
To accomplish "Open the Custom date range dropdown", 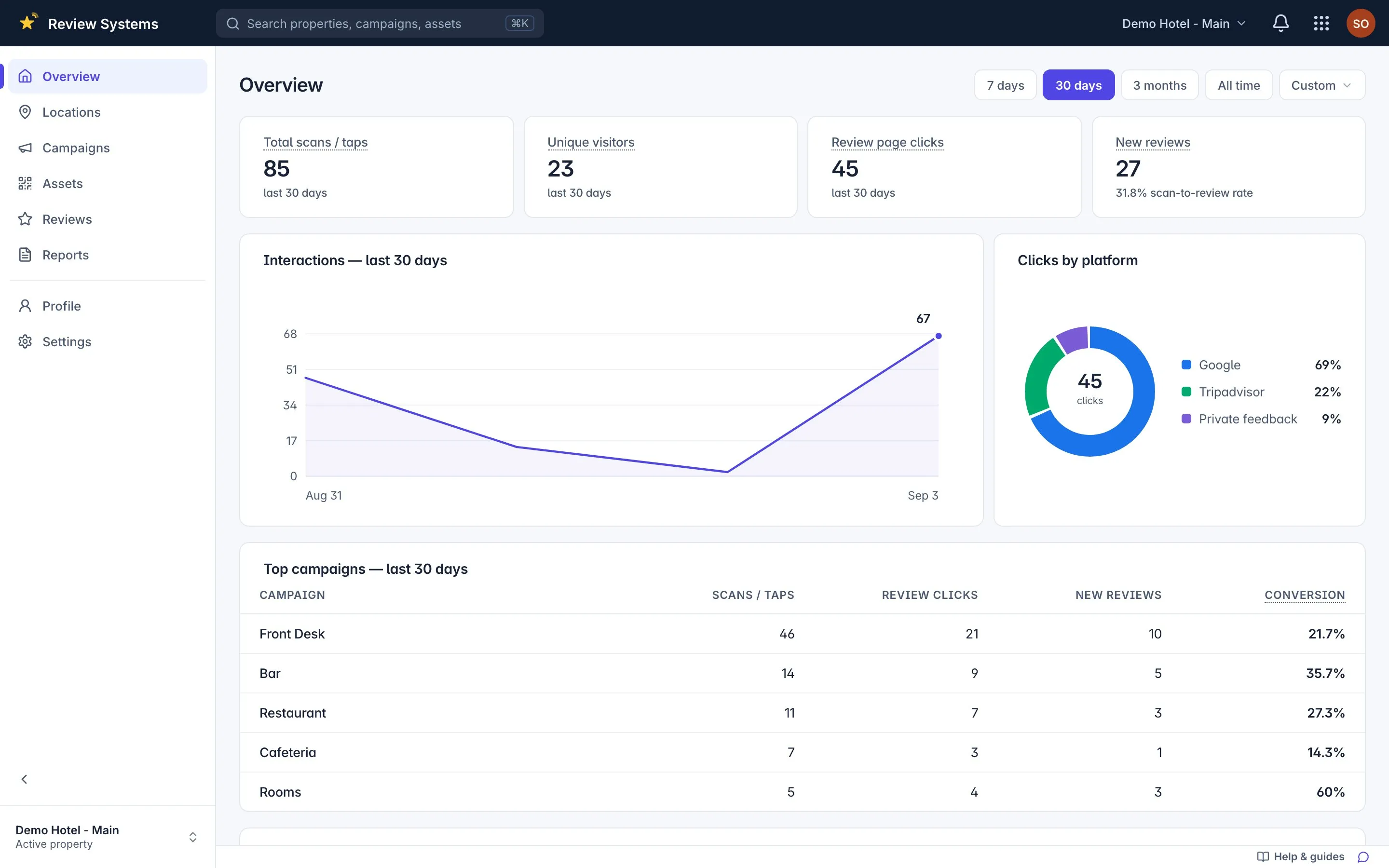I will pyautogui.click(x=1321, y=85).
